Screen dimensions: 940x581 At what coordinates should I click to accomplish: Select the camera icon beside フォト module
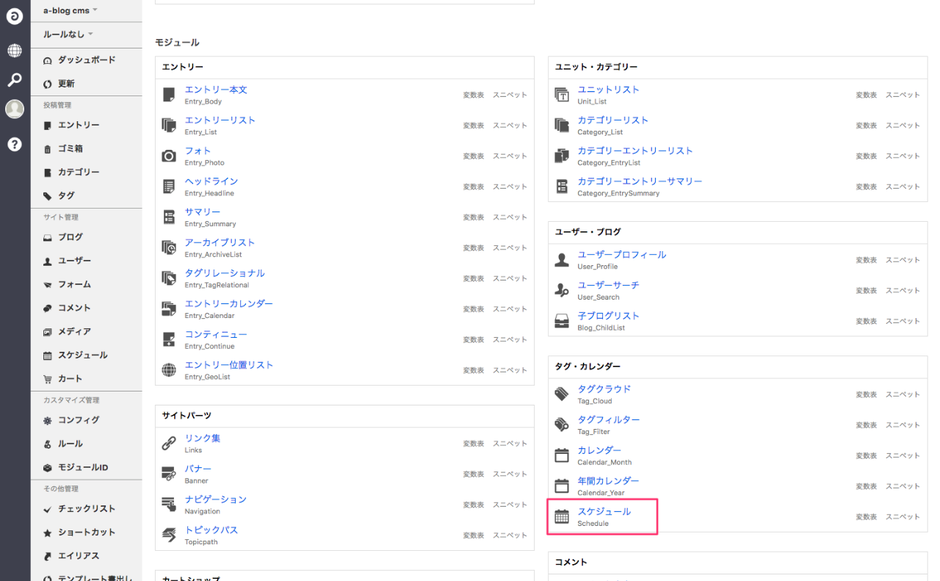[168, 156]
